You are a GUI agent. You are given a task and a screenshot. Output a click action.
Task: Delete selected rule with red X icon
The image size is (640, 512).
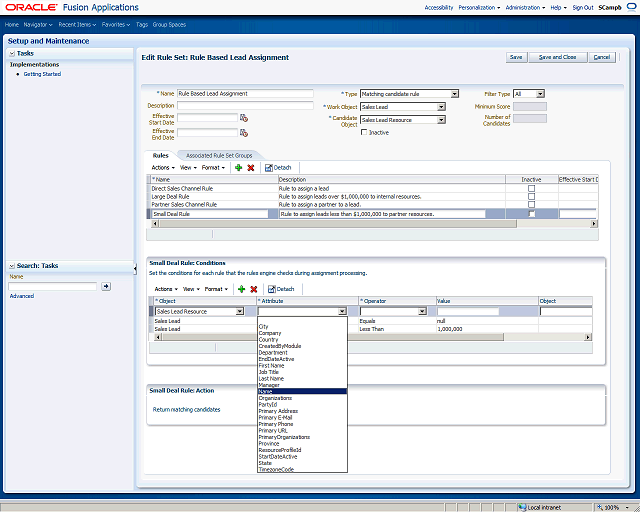tap(251, 167)
